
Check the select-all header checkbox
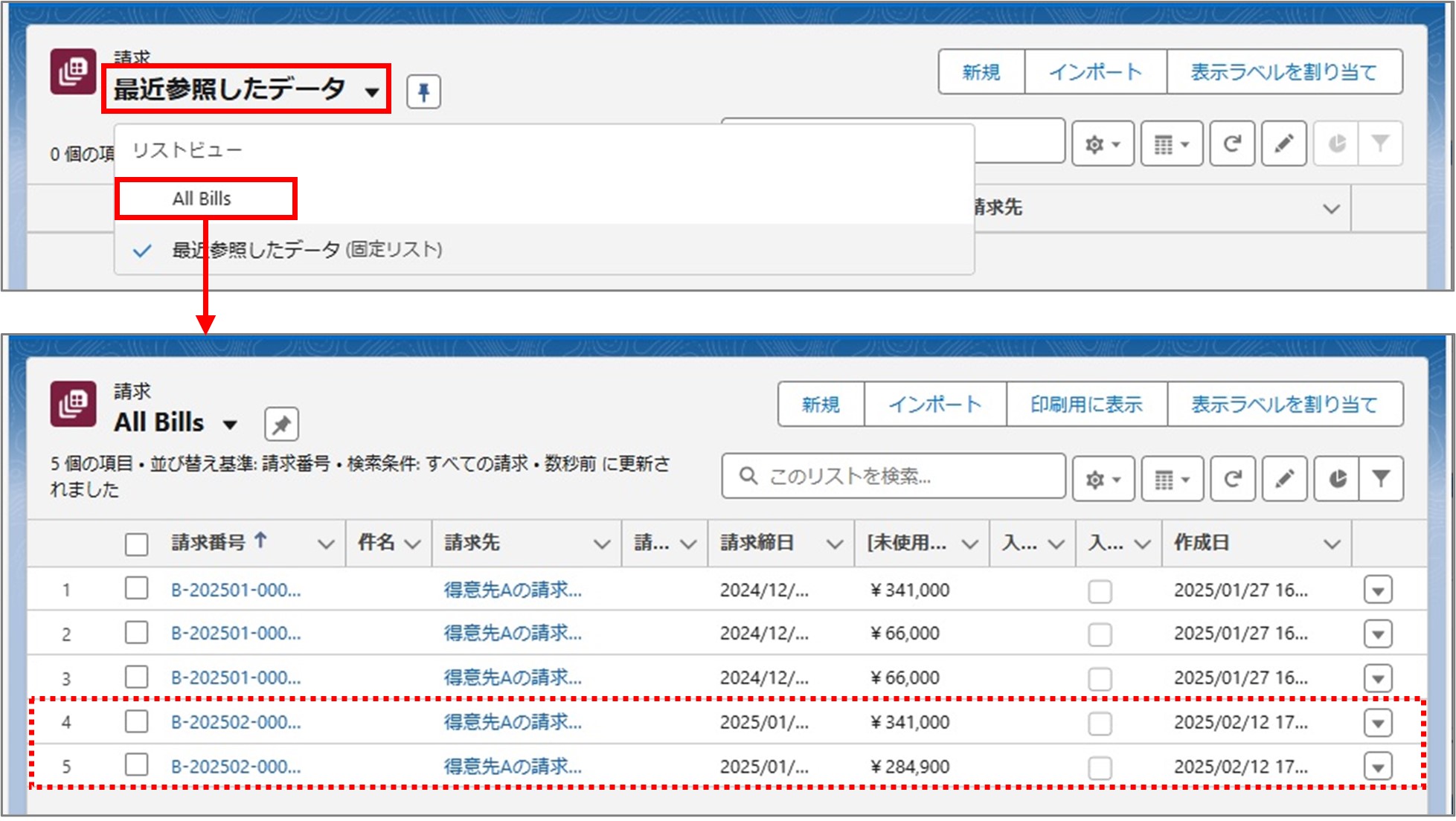(x=137, y=544)
